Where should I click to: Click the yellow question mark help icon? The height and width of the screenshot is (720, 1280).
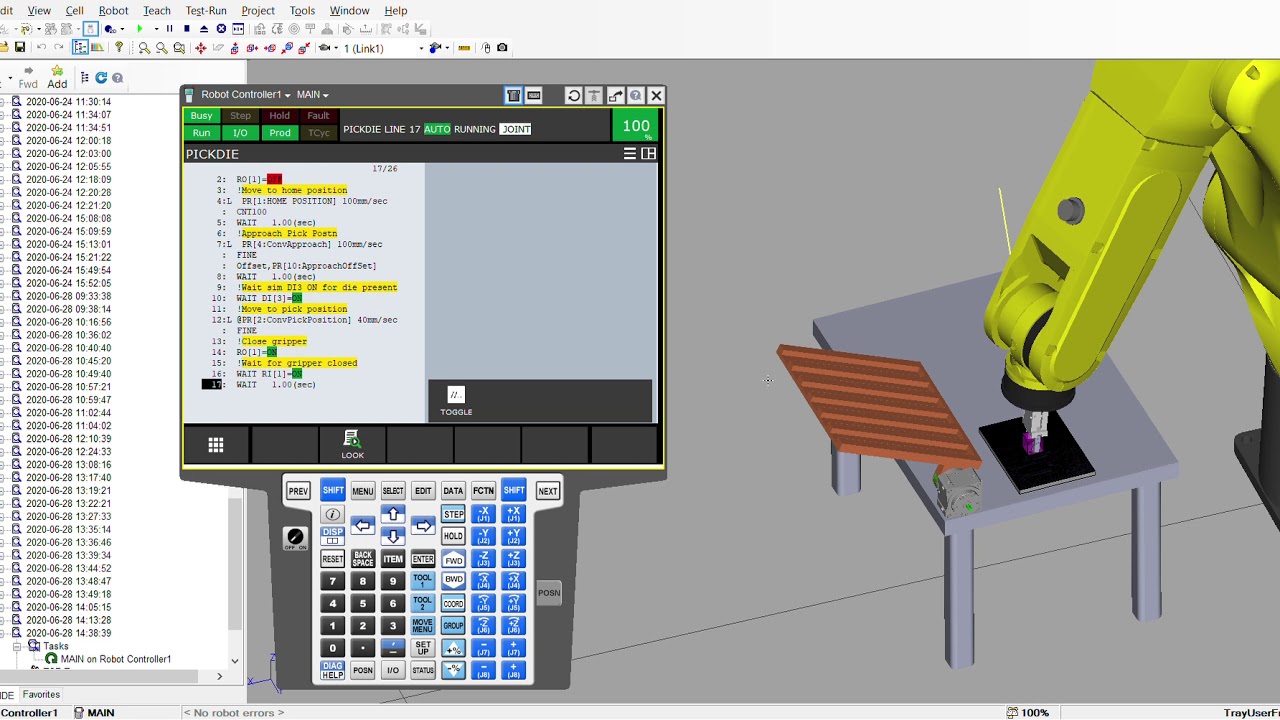119,48
